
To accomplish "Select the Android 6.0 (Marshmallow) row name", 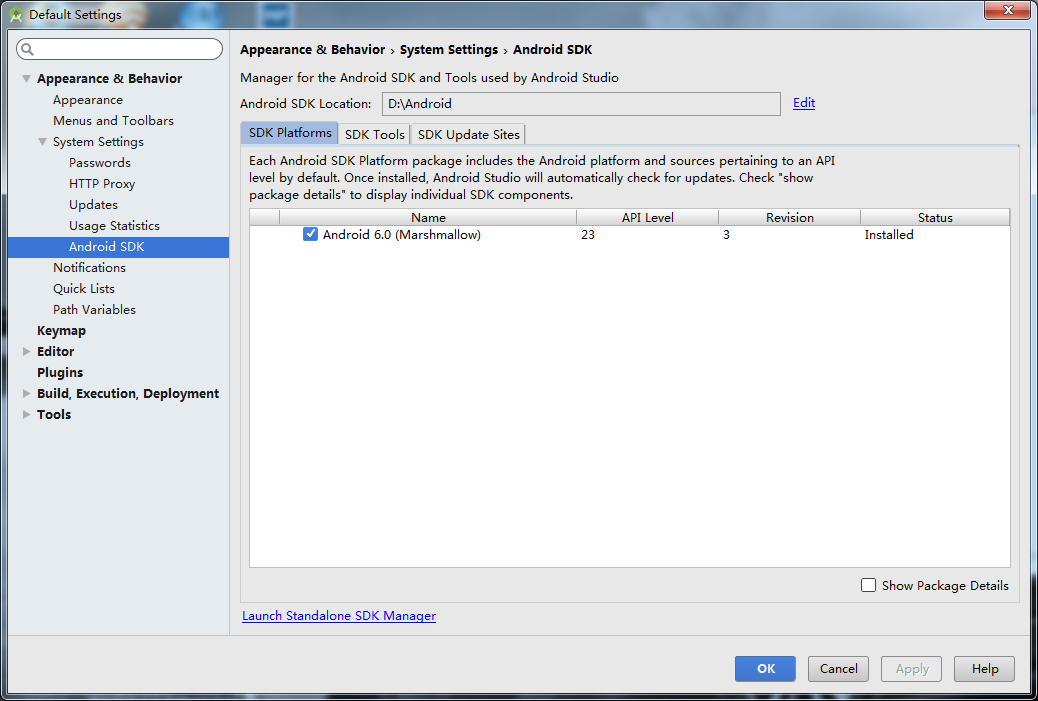I will tap(402, 234).
